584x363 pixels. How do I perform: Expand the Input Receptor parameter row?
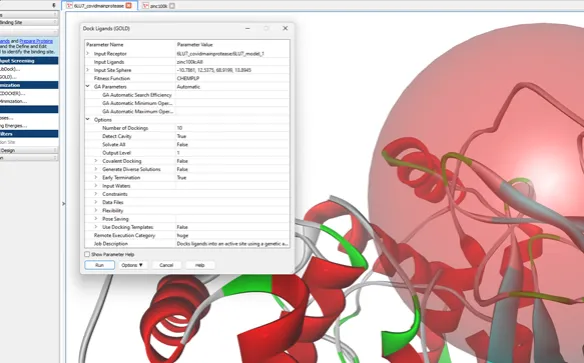click(x=88, y=54)
